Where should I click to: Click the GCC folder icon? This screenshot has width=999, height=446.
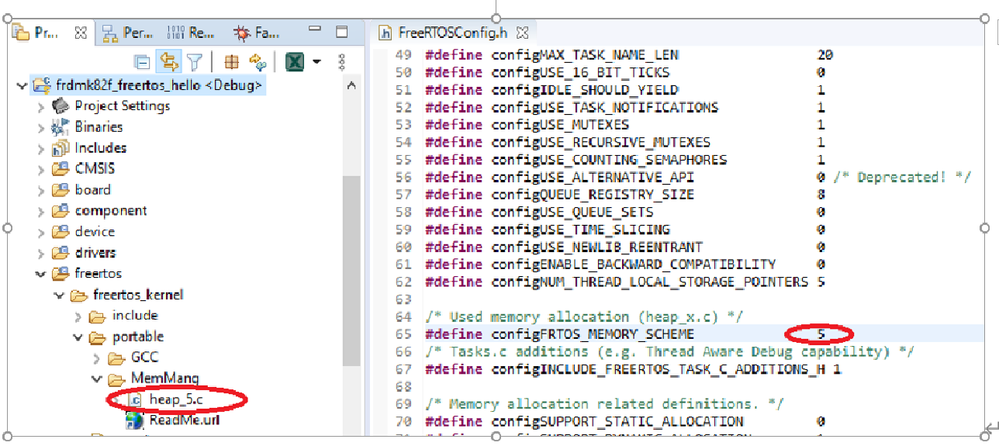coord(116,358)
